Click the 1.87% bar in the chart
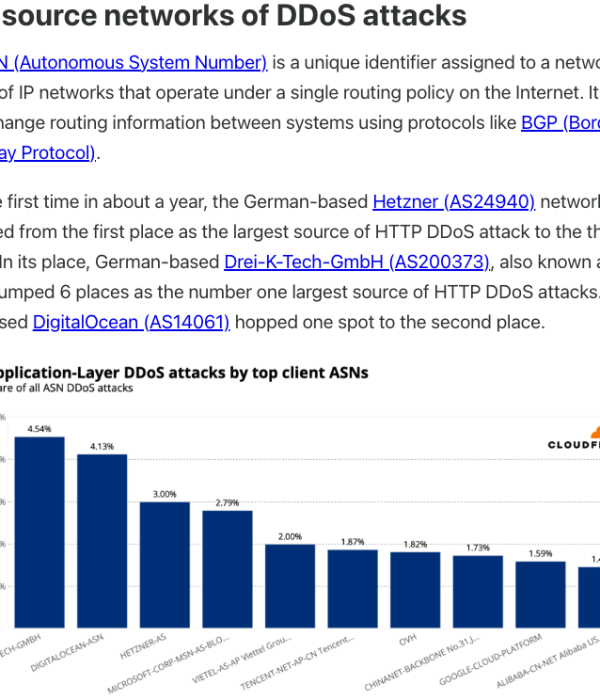This screenshot has height=700, width=600. (352, 588)
